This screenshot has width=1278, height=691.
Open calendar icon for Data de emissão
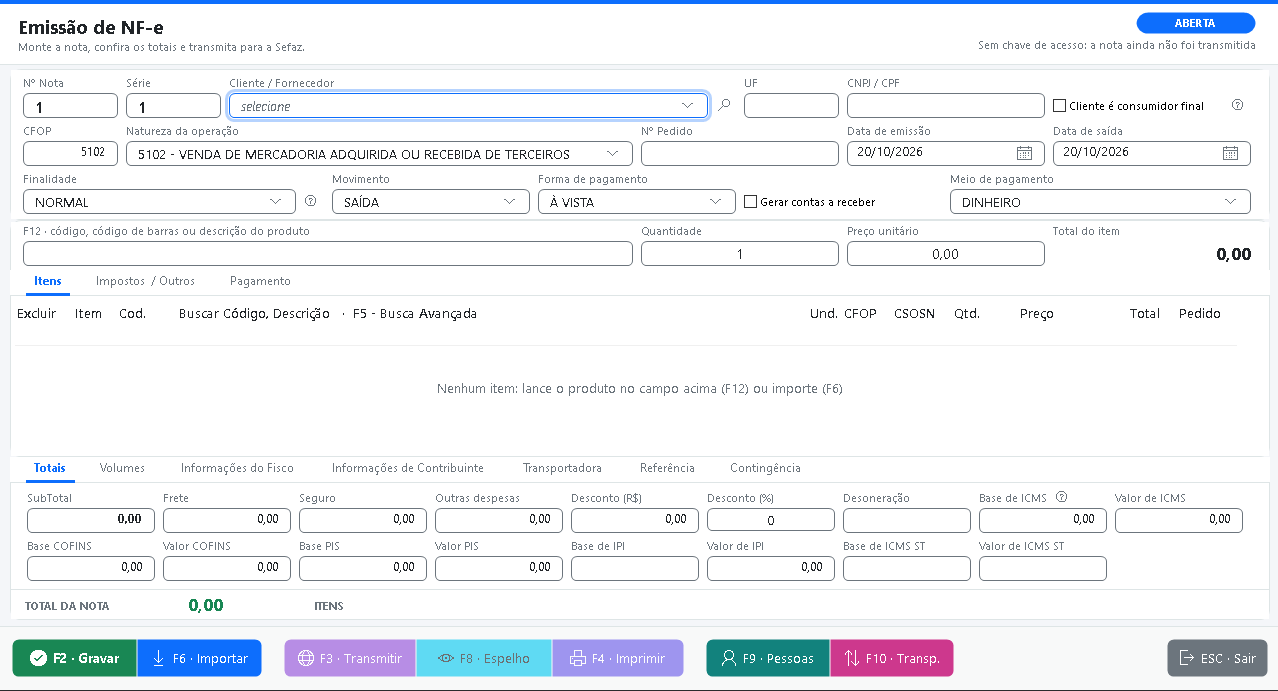1024,153
